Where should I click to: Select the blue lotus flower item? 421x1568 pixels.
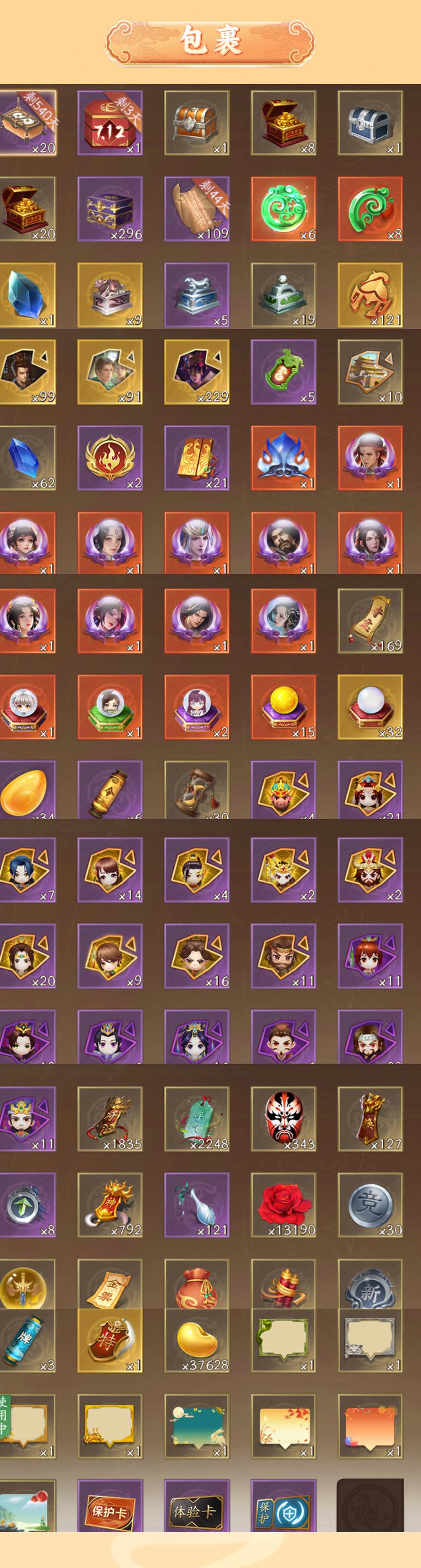click(284, 458)
